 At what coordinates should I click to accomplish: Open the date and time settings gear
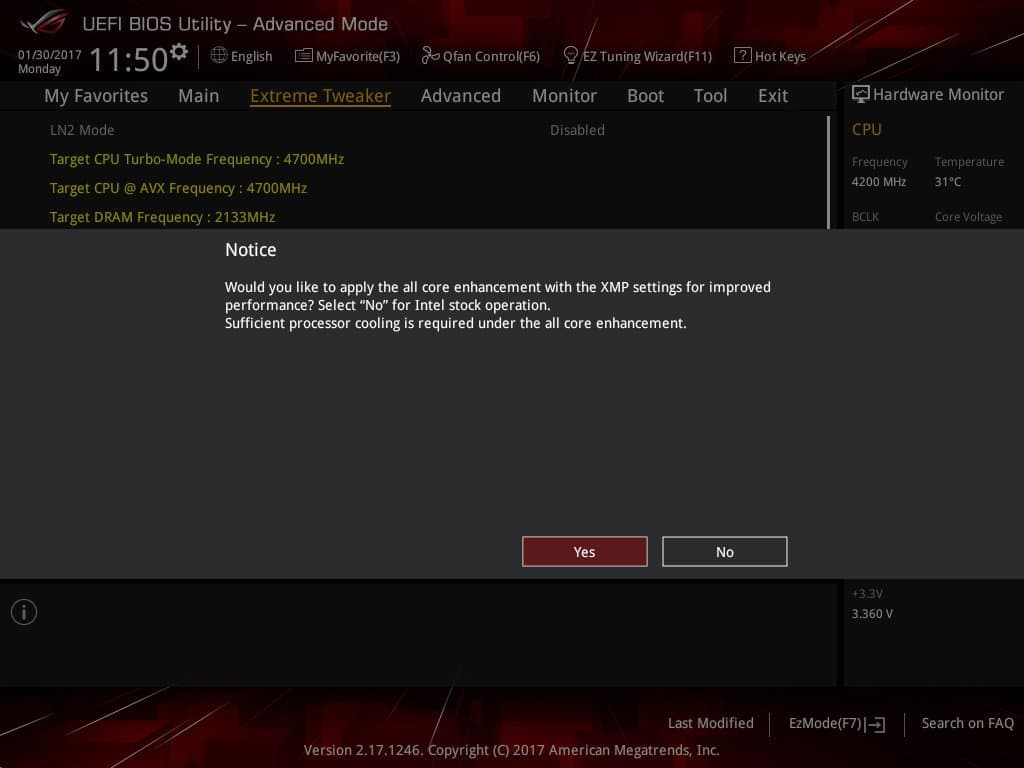pos(179,52)
